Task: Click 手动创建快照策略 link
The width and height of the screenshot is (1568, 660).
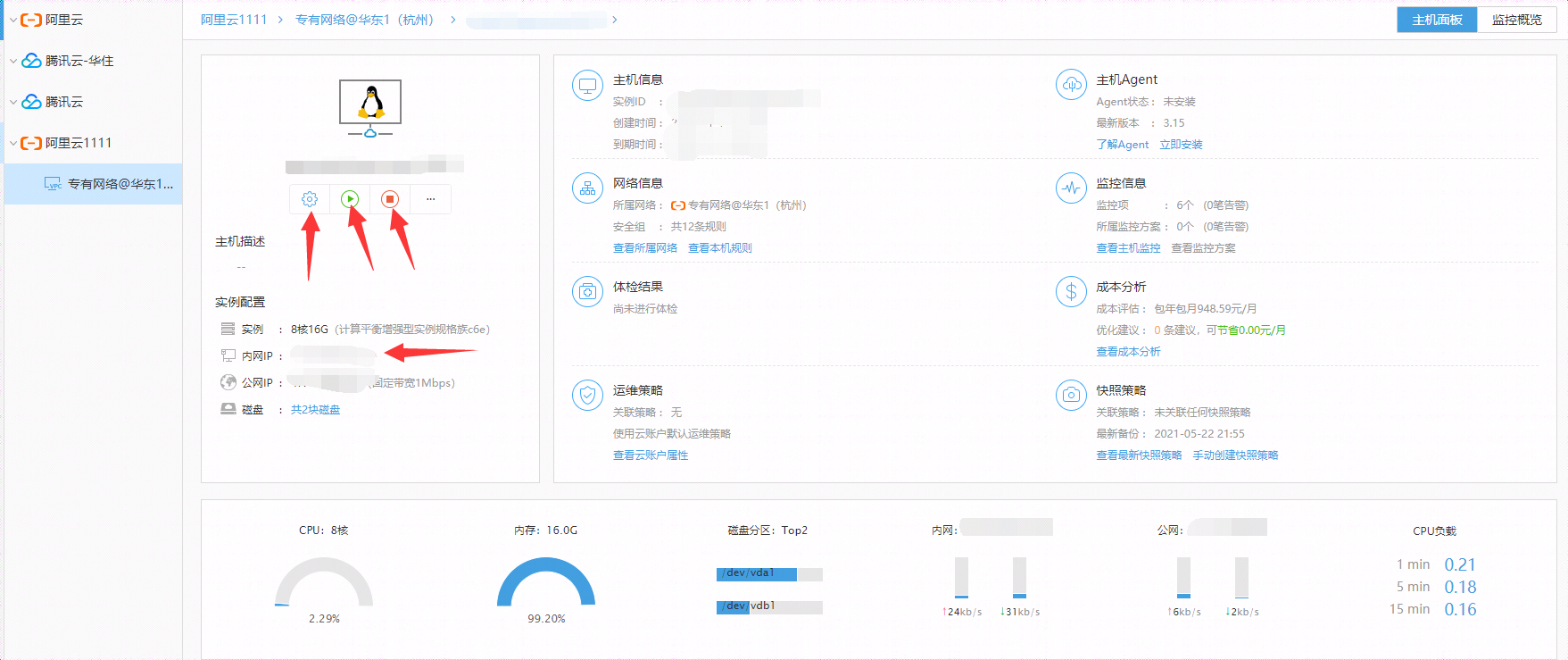Action: 1236,455
